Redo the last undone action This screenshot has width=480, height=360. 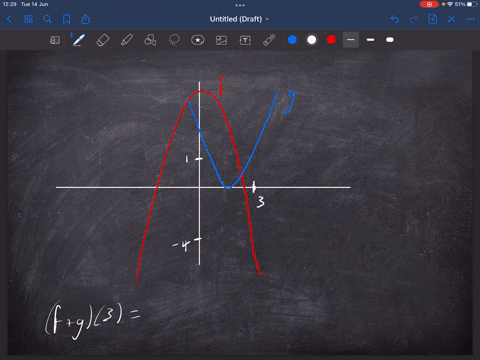pyautogui.click(x=414, y=19)
